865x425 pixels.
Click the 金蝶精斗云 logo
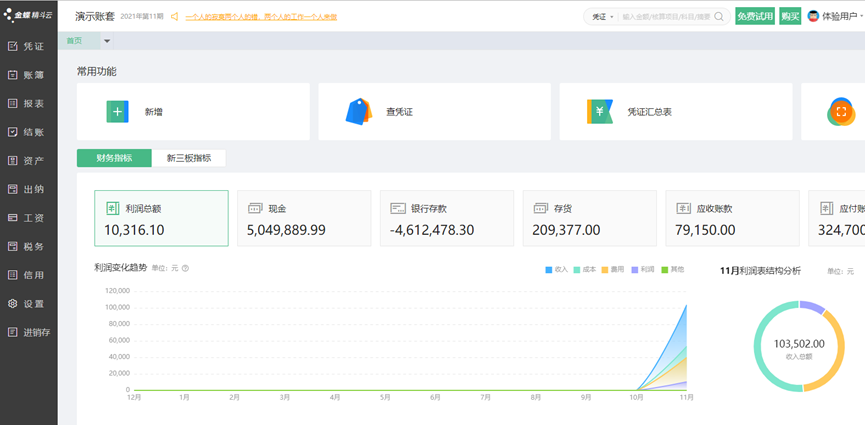point(28,16)
